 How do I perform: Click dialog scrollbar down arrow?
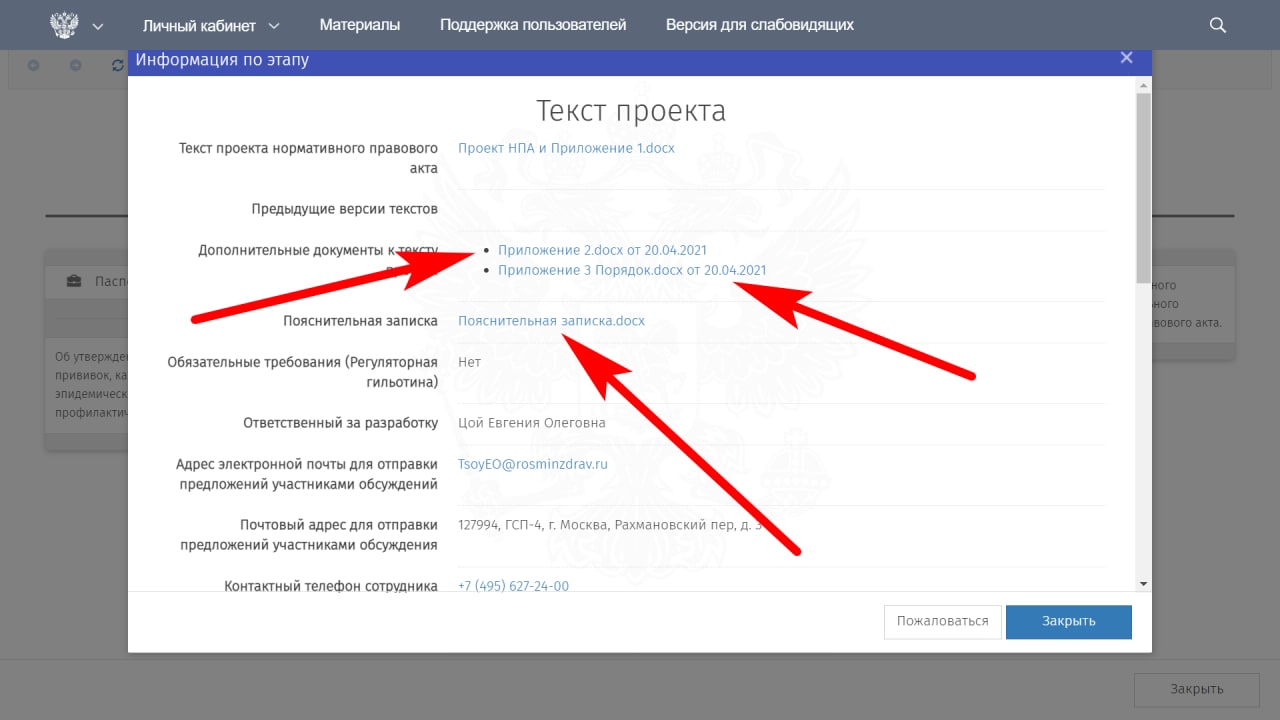pyautogui.click(x=1143, y=582)
